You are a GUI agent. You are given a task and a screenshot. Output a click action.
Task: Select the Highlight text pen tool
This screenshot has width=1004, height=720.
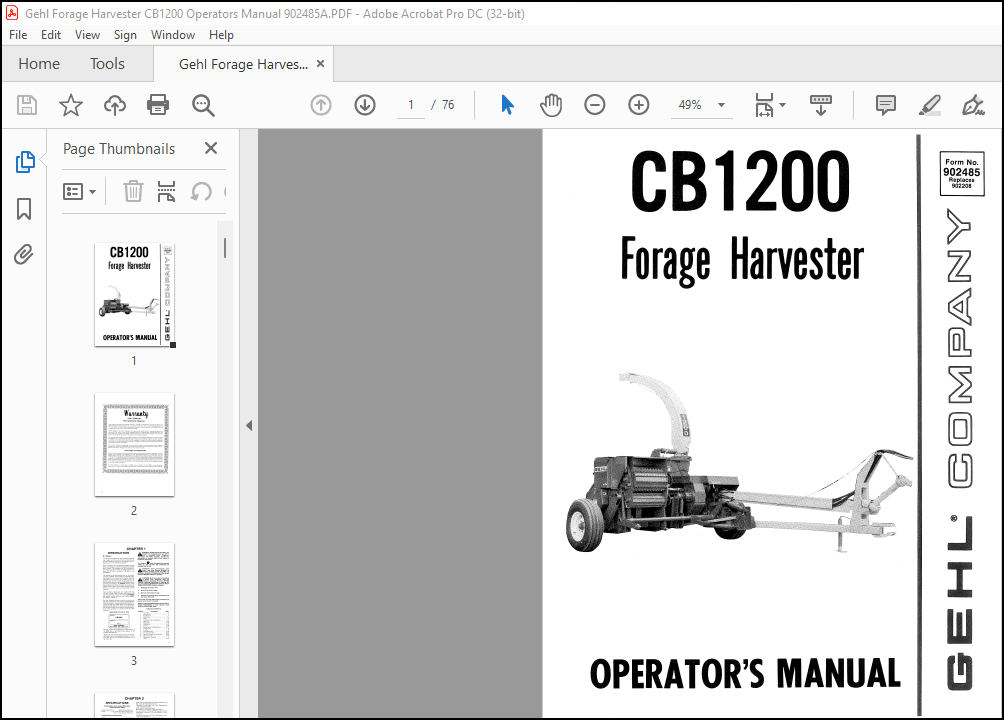point(929,105)
